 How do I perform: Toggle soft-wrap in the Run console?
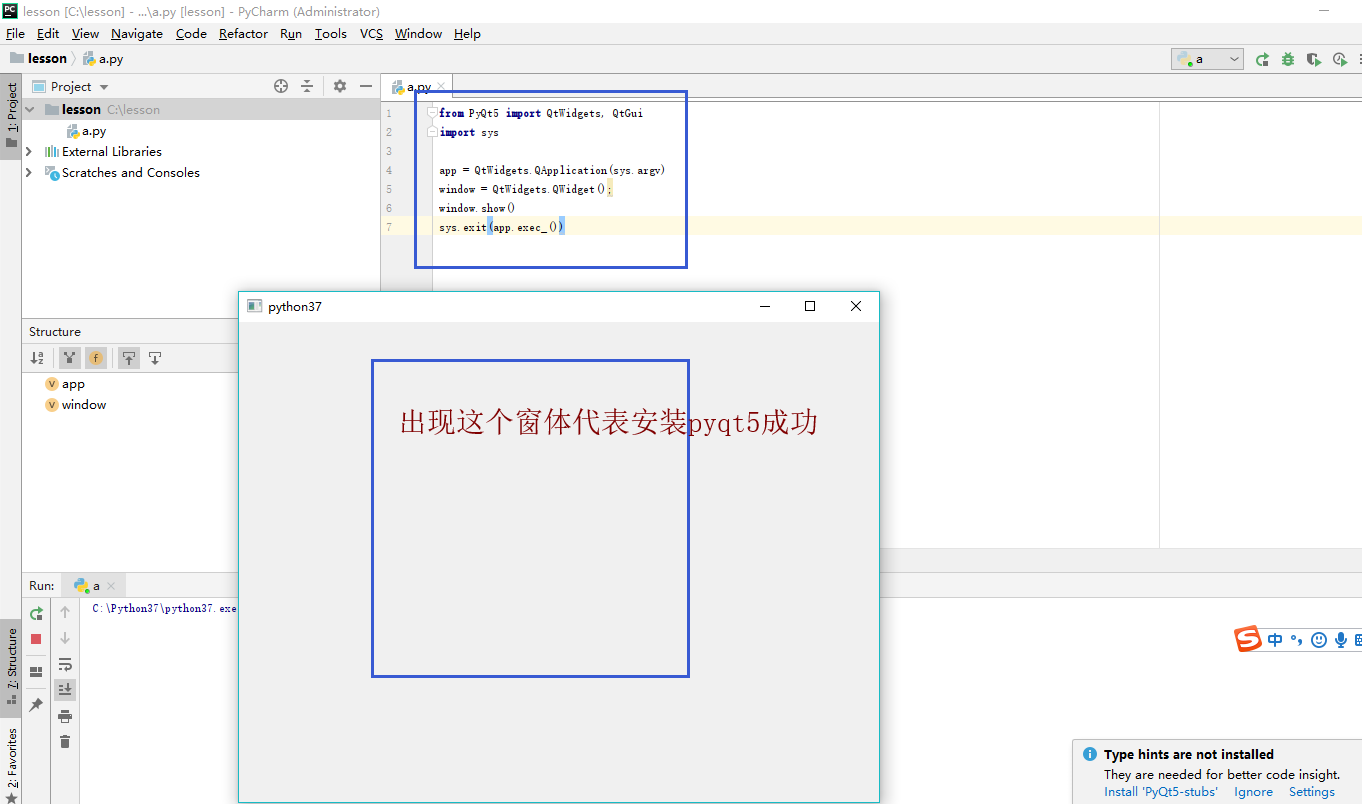[x=65, y=663]
